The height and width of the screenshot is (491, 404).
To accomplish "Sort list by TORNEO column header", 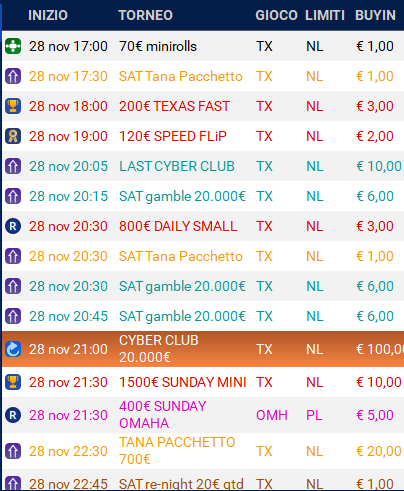I will pyautogui.click(x=145, y=15).
